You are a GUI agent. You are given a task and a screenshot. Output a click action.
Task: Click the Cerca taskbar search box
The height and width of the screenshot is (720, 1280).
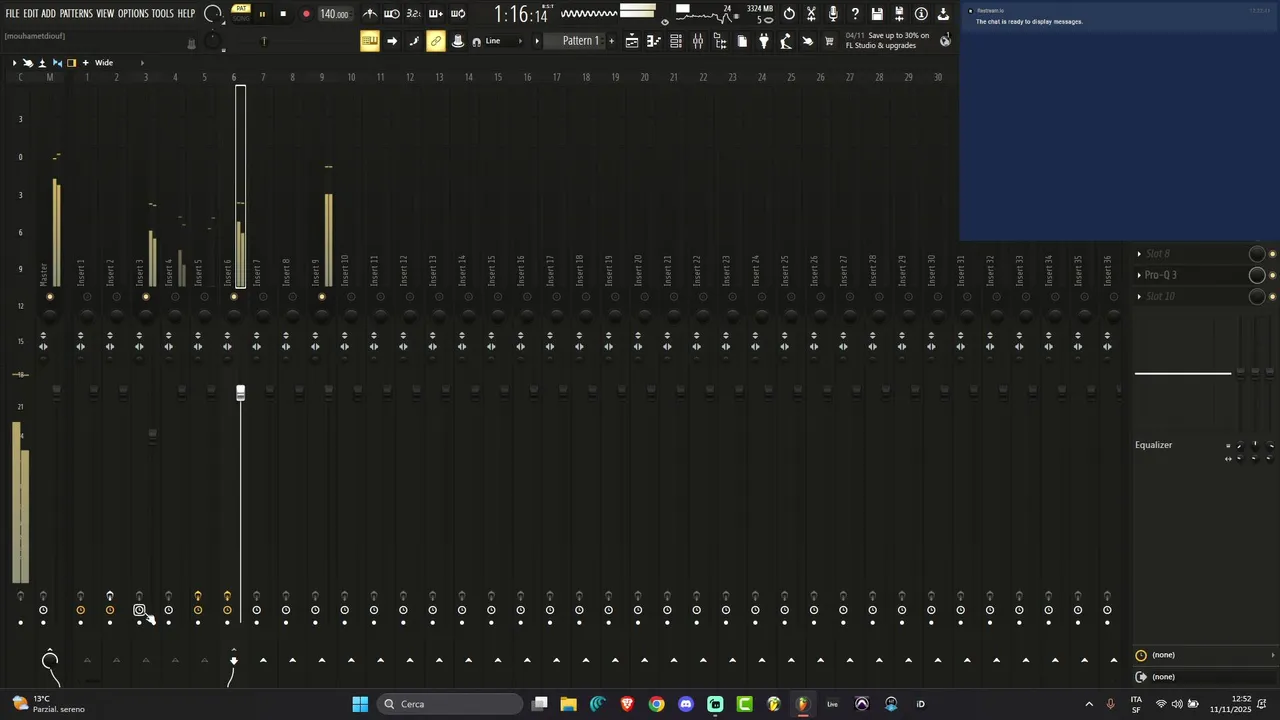pyautogui.click(x=451, y=704)
